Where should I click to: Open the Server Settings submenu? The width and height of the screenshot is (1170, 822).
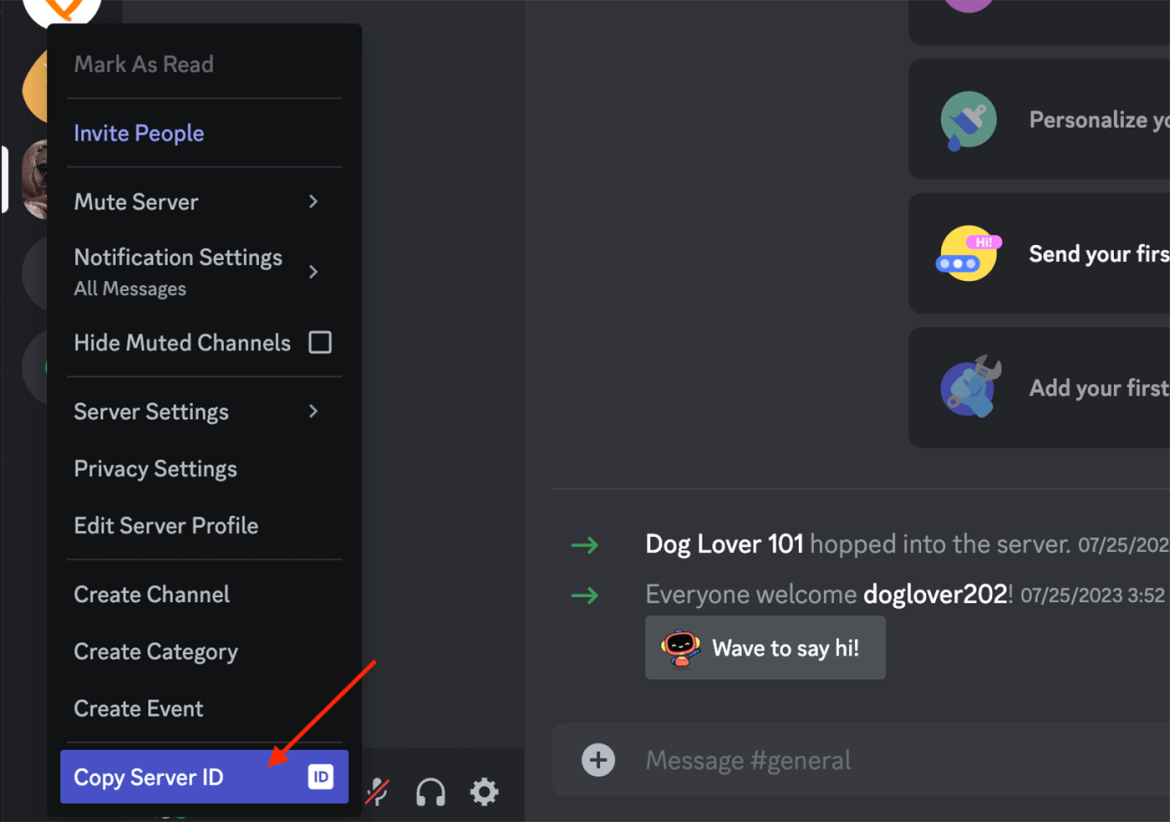click(311, 411)
